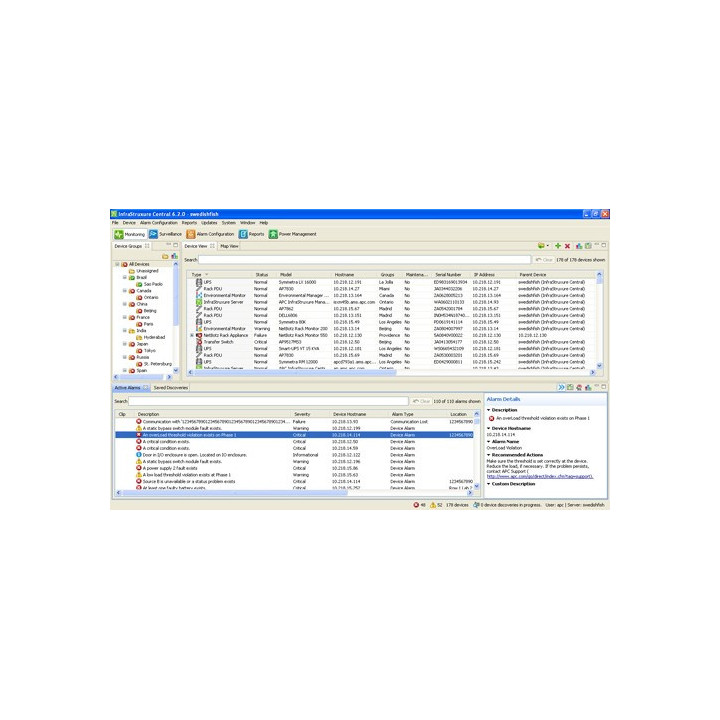Open the Reports perspective button
Image resolution: width=720 pixels, height=720 pixels.
(x=251, y=234)
